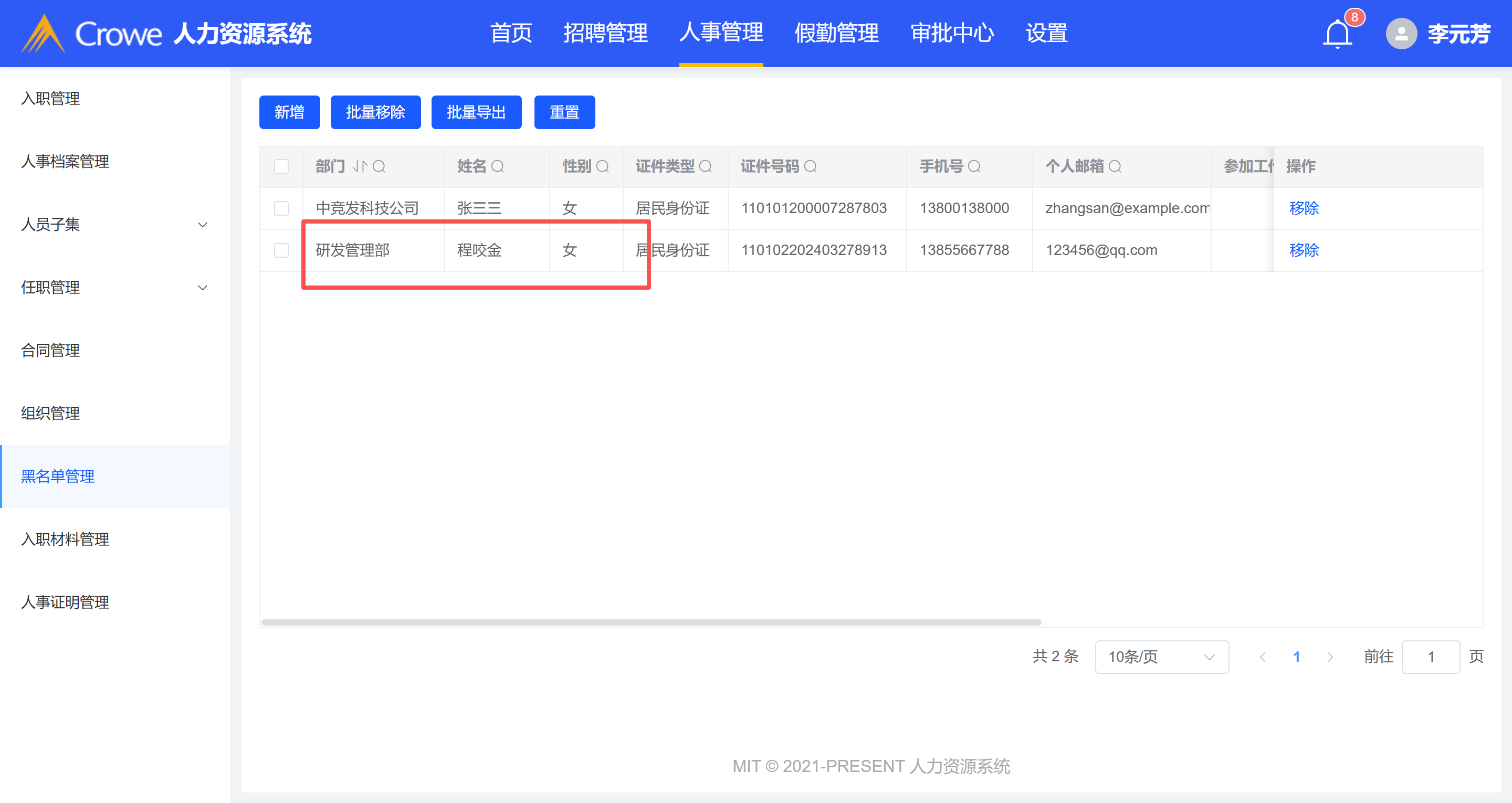
Task: Click the horizontal table scrollbar
Action: (651, 622)
